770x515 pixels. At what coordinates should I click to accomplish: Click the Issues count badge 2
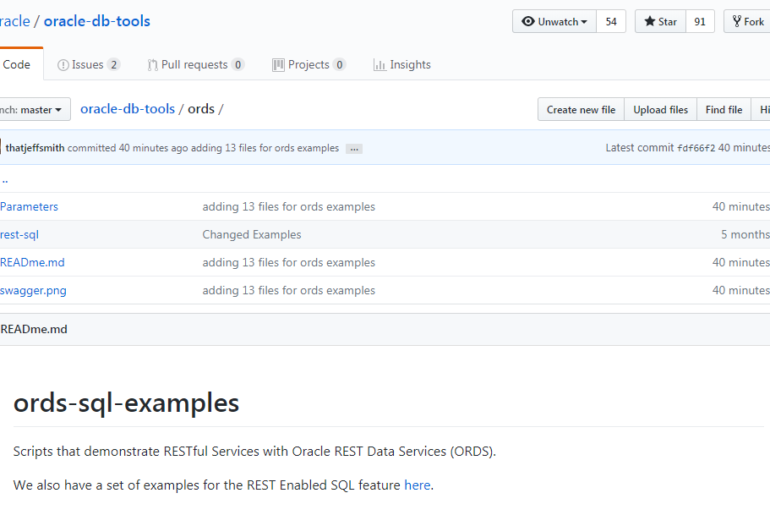point(113,65)
